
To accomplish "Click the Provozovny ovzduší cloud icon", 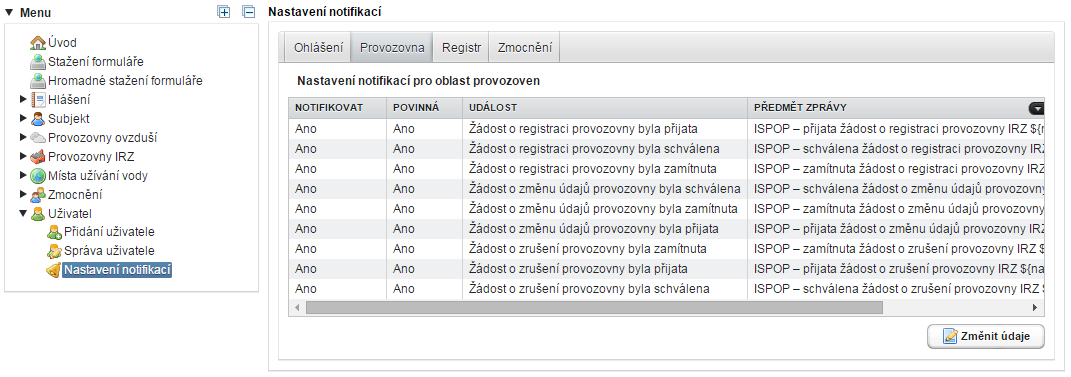I will click(38, 138).
